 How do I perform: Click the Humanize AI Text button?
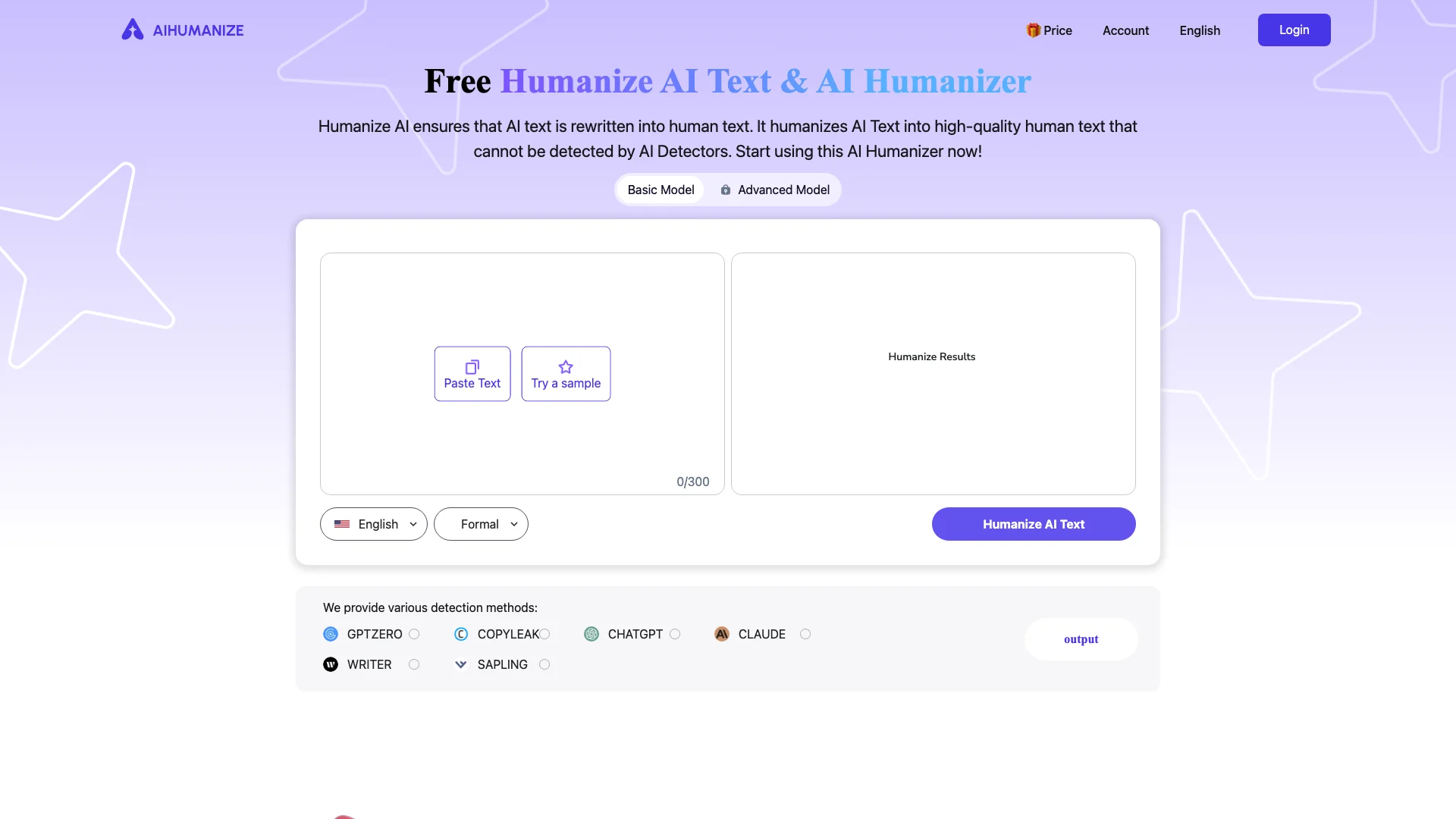pos(1033,523)
